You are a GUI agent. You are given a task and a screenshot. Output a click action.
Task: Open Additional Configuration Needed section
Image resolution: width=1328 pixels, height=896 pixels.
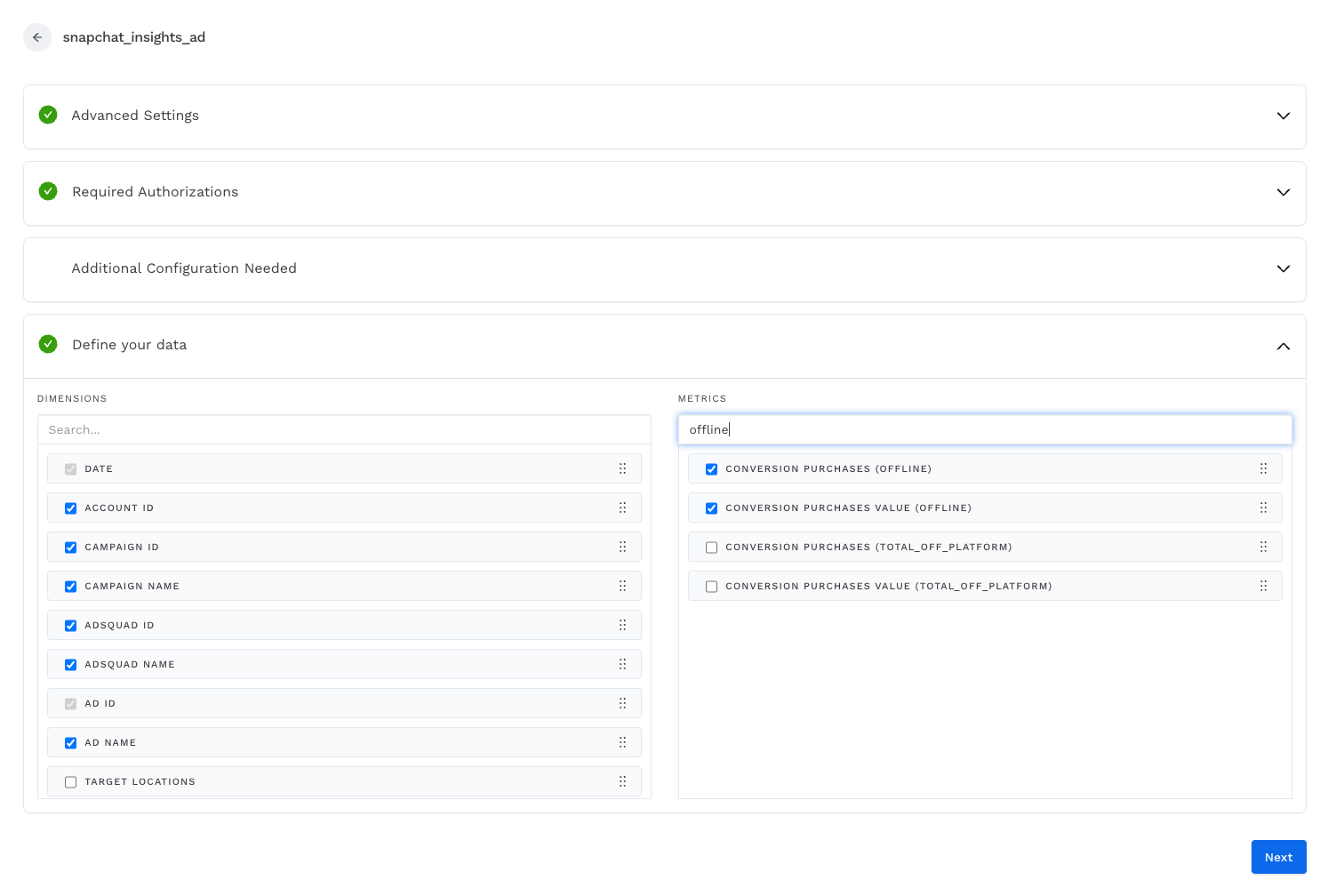[x=1283, y=269]
